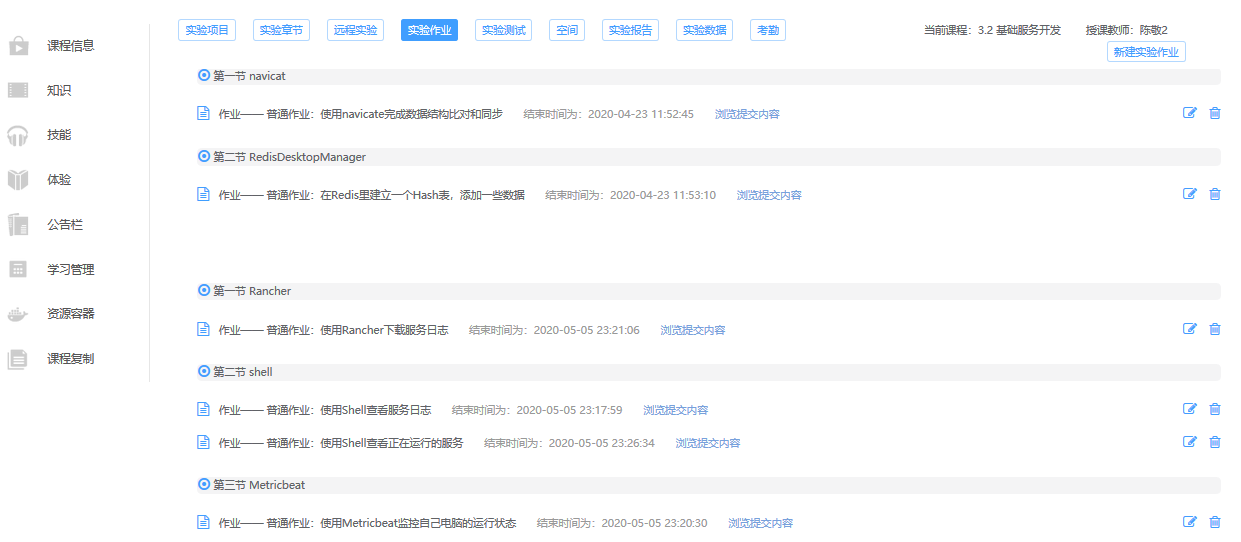Viewport: 1241px width, 542px height.
Task: Go to the 实验测试 tab
Action: 503,30
